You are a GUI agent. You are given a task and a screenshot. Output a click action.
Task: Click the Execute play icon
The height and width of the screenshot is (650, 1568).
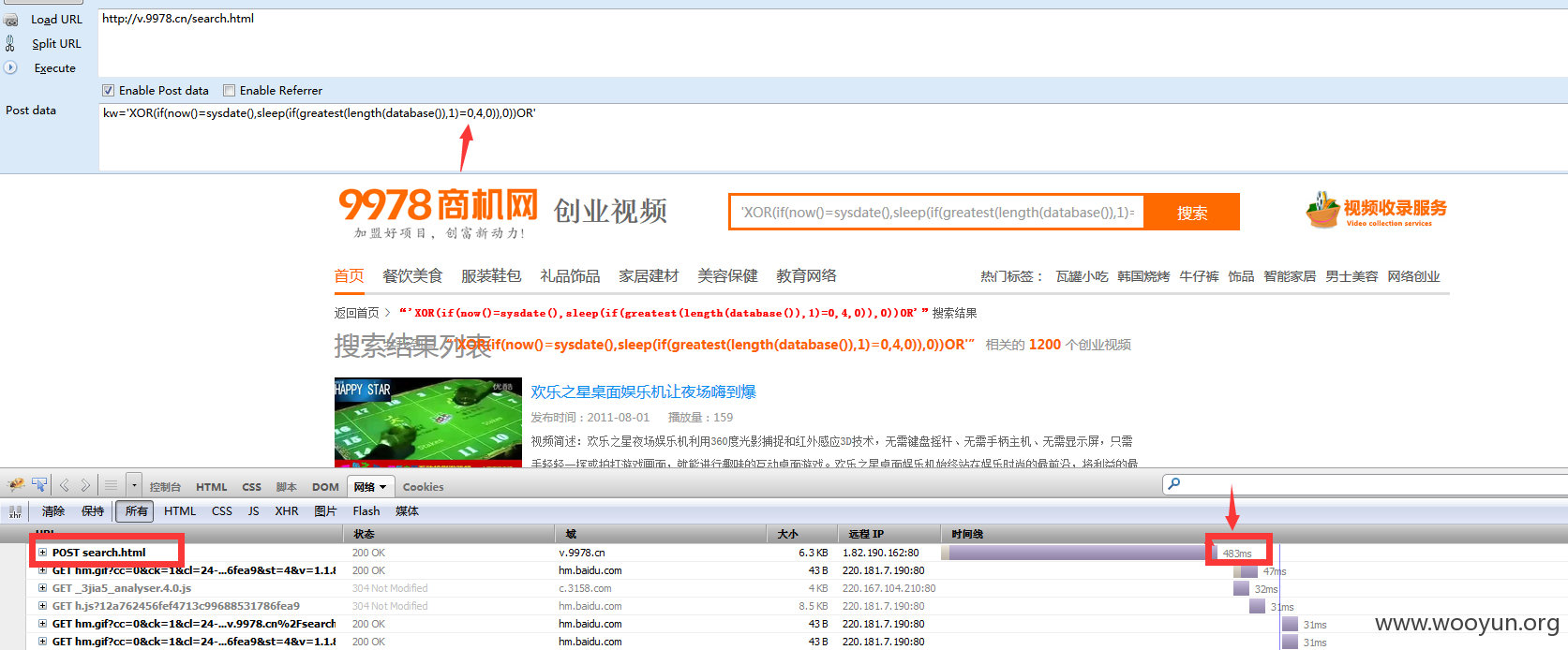pos(10,67)
